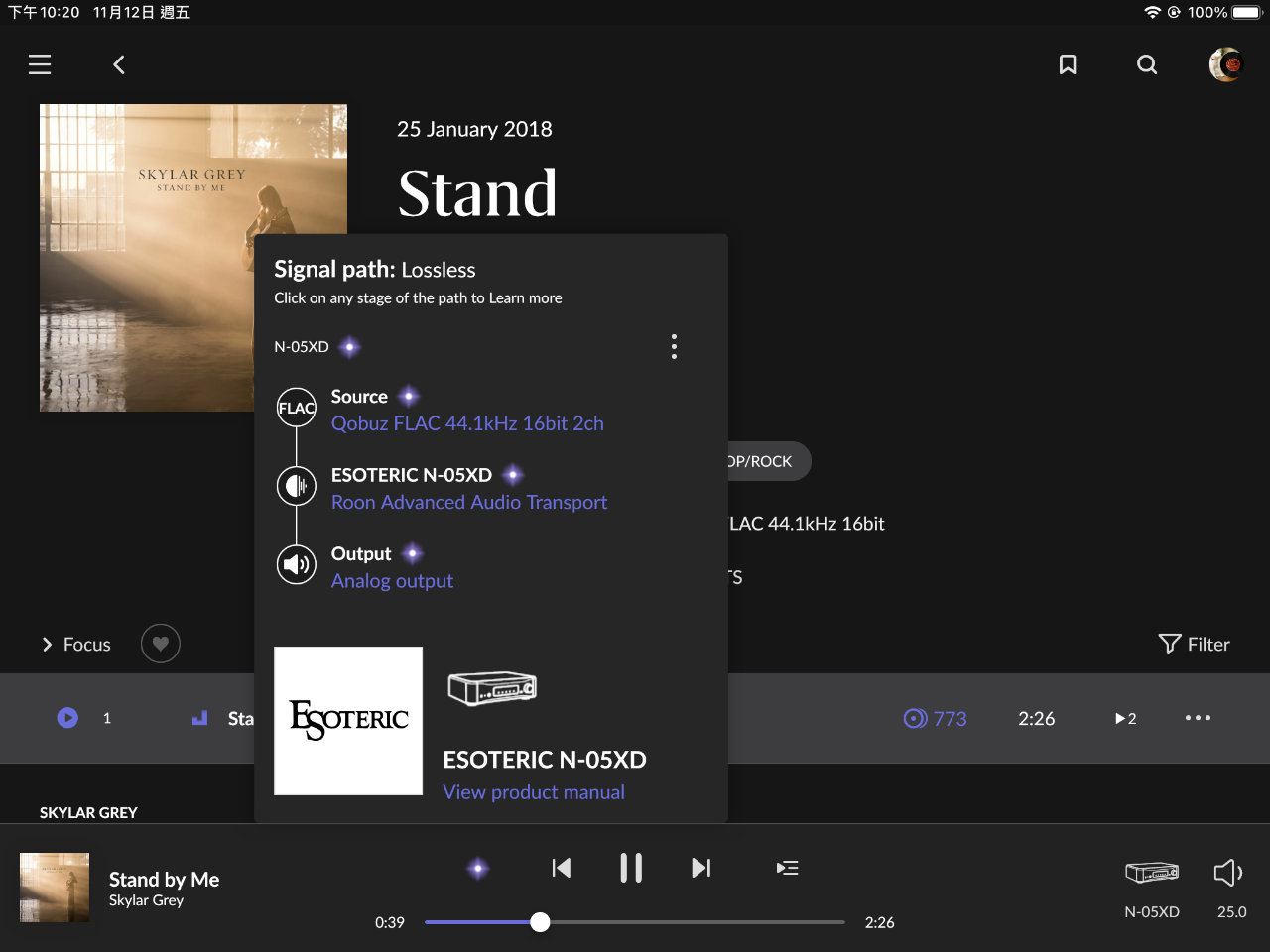Open bookmarks from the top bar
The width and height of the screenshot is (1270, 952).
[1068, 64]
